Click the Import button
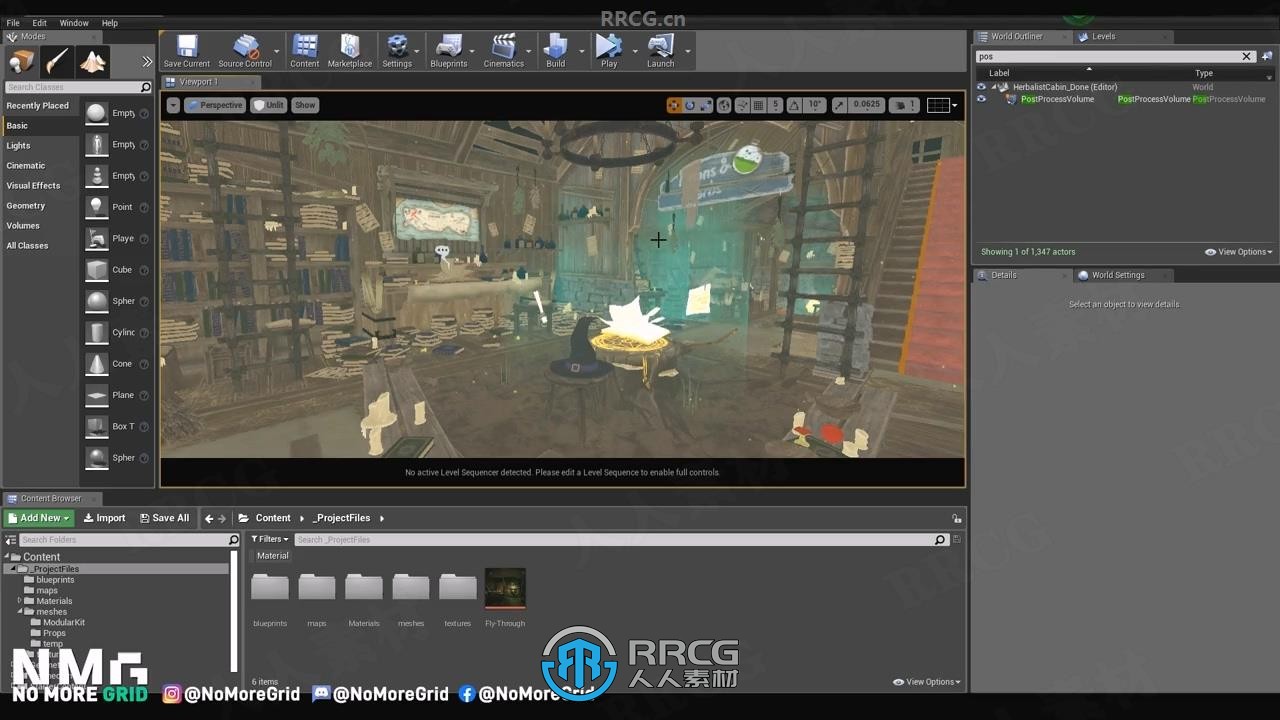This screenshot has height=720, width=1280. coord(104,518)
